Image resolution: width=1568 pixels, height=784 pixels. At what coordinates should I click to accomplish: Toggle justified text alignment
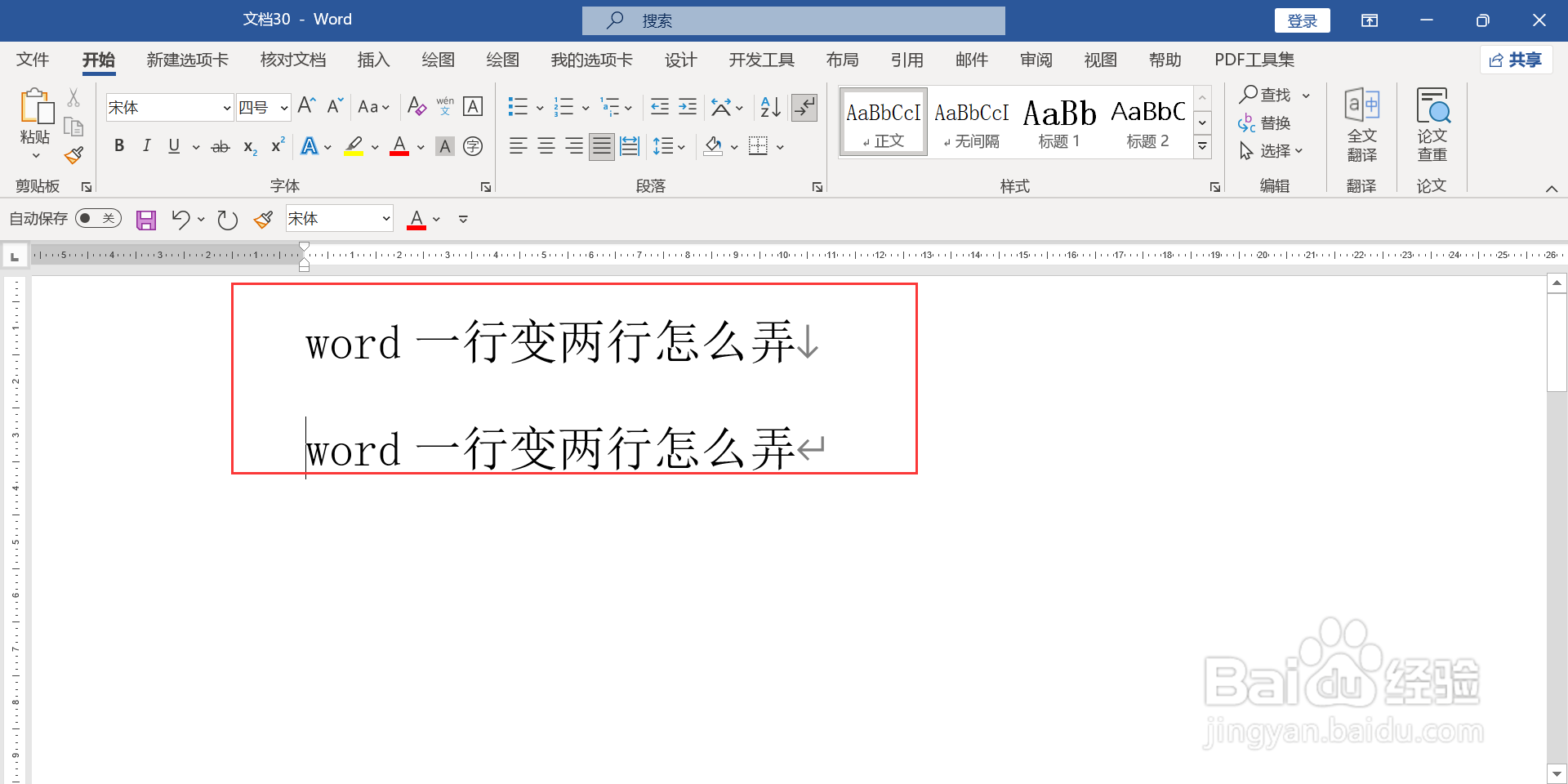(x=602, y=146)
